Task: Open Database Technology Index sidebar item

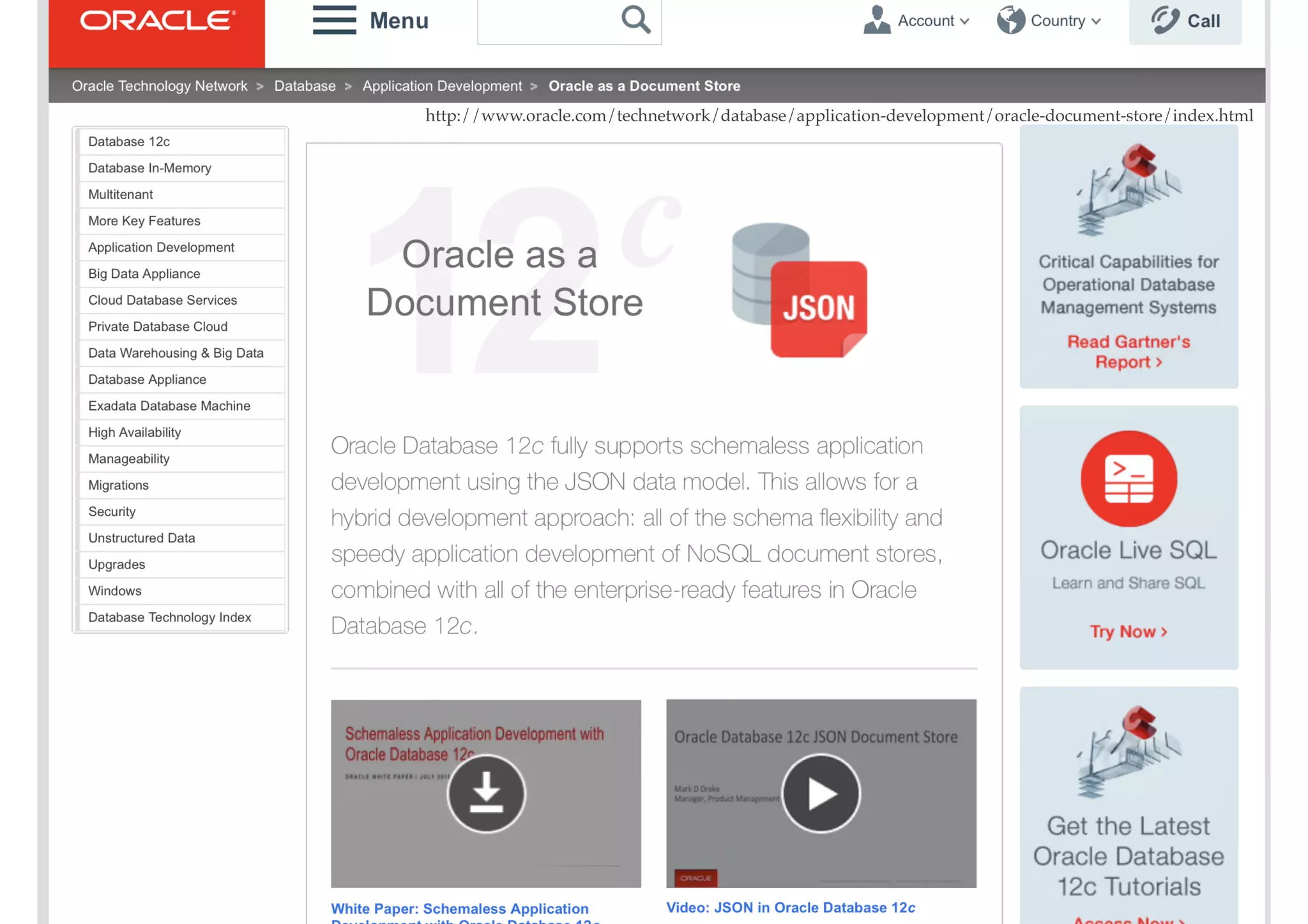Action: pos(181,617)
